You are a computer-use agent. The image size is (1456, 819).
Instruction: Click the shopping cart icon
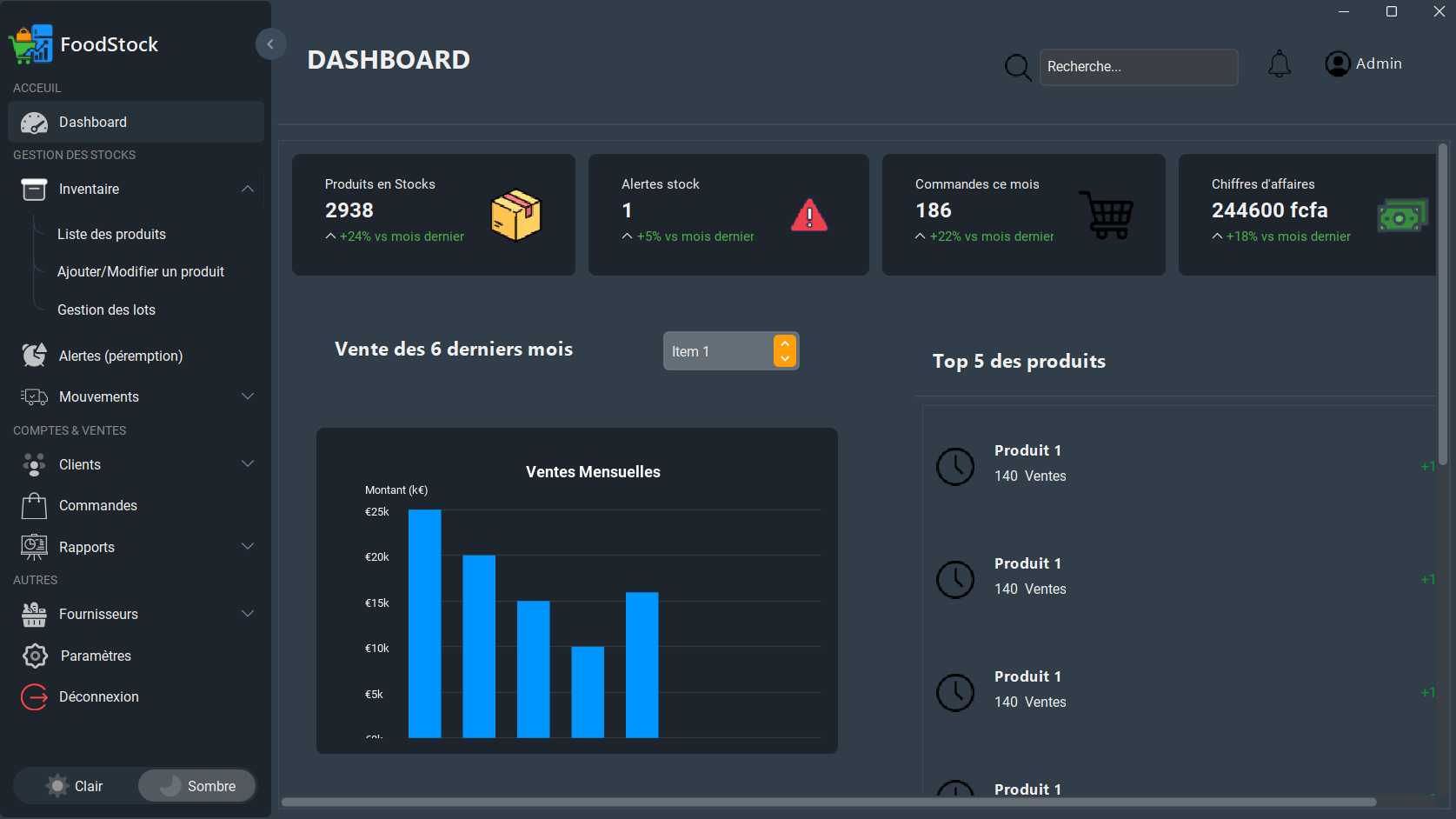coord(1107,215)
